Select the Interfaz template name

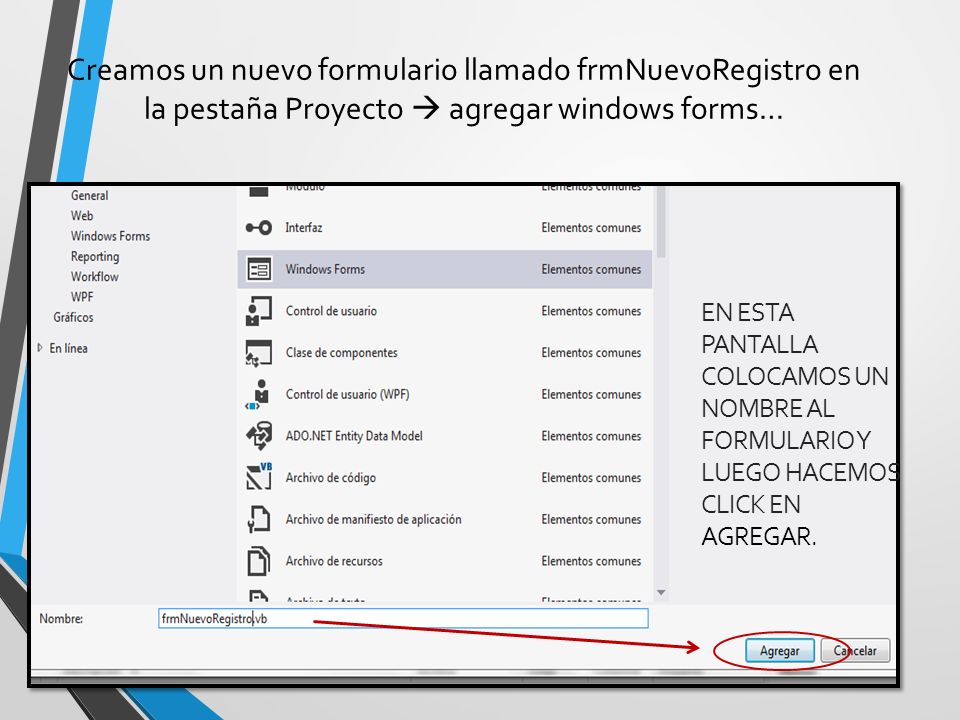pos(304,228)
